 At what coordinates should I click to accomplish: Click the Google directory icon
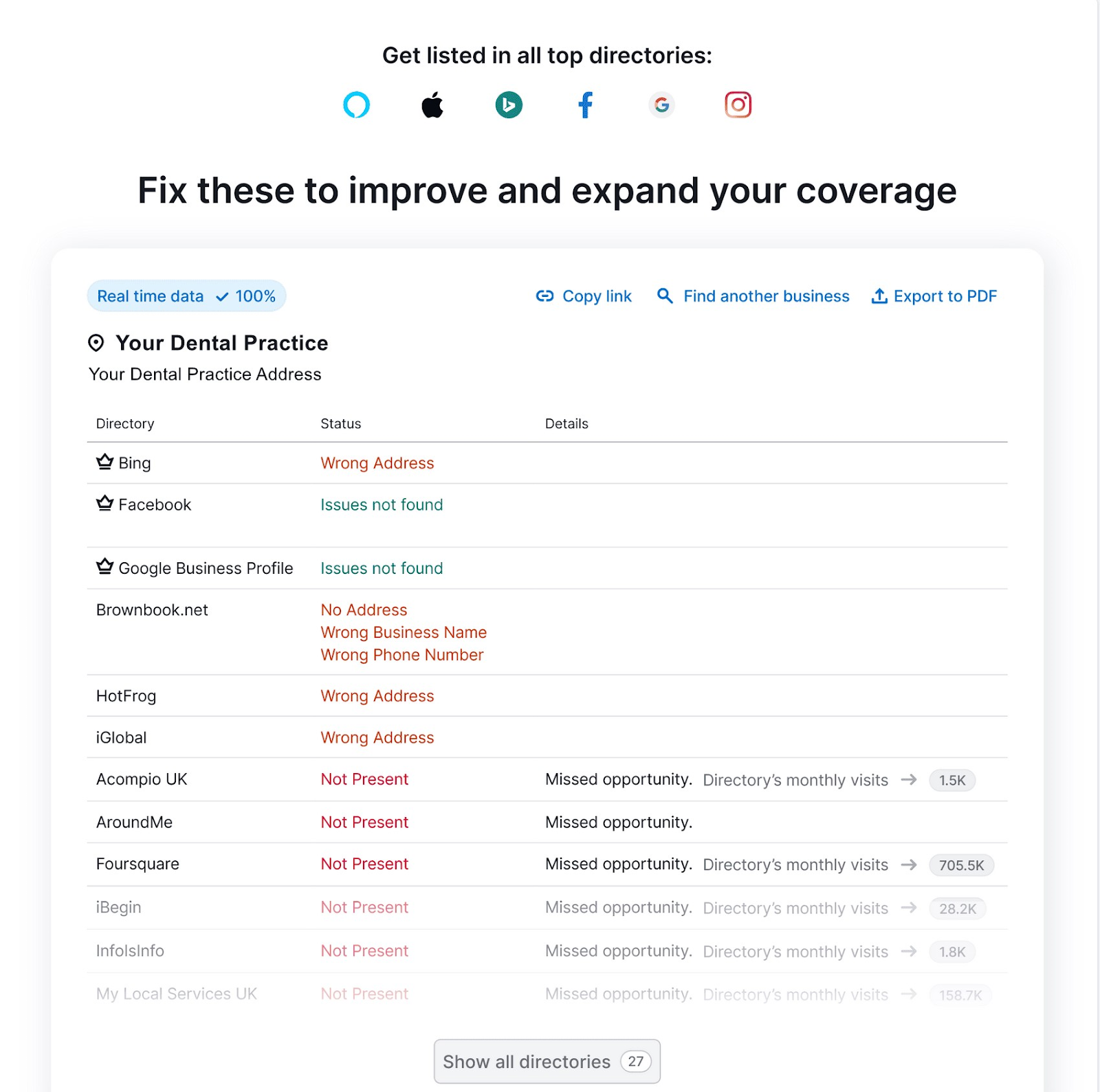click(x=661, y=105)
